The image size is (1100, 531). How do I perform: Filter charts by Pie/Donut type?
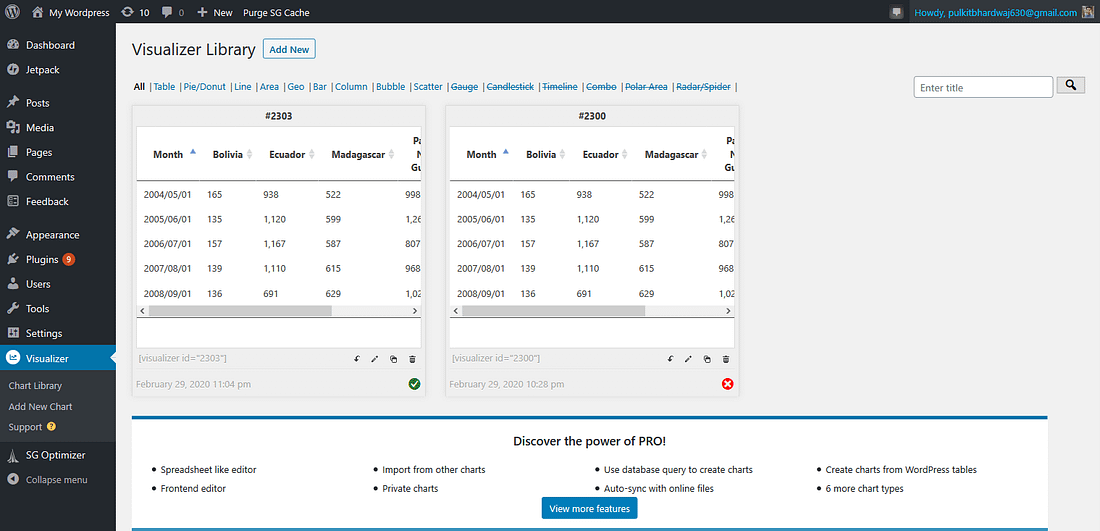pos(205,87)
